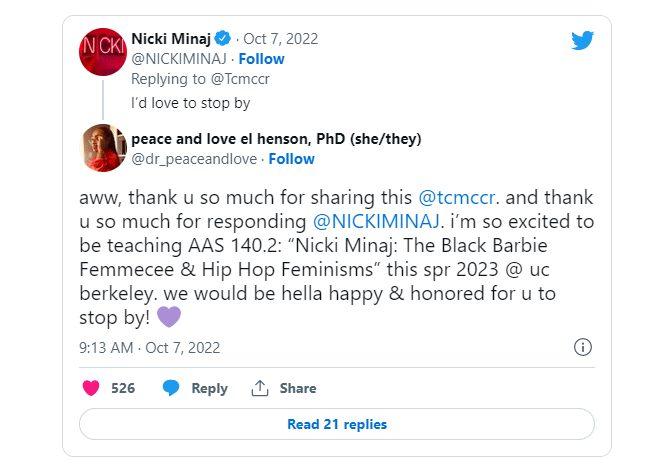
Task: Click the reply speech bubble icon
Action: [171, 388]
